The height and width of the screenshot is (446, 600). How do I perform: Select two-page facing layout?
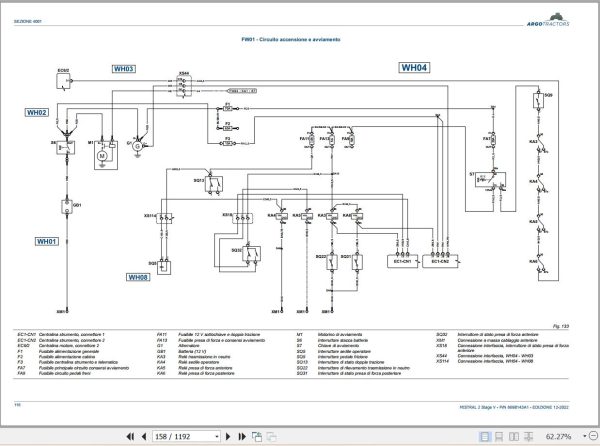514,436
